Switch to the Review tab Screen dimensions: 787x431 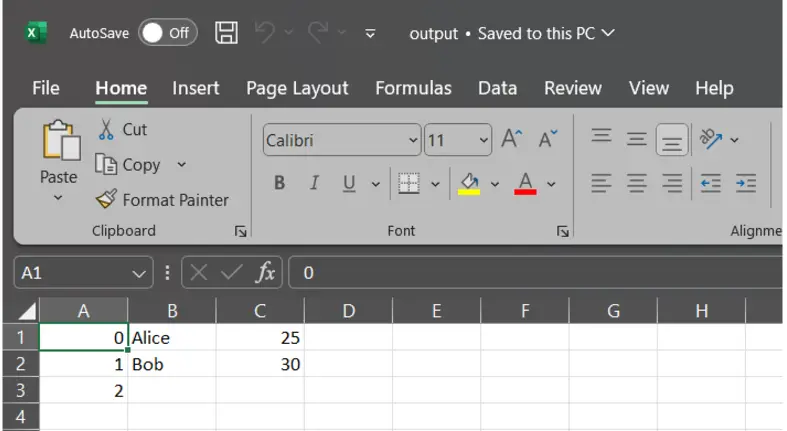[573, 88]
